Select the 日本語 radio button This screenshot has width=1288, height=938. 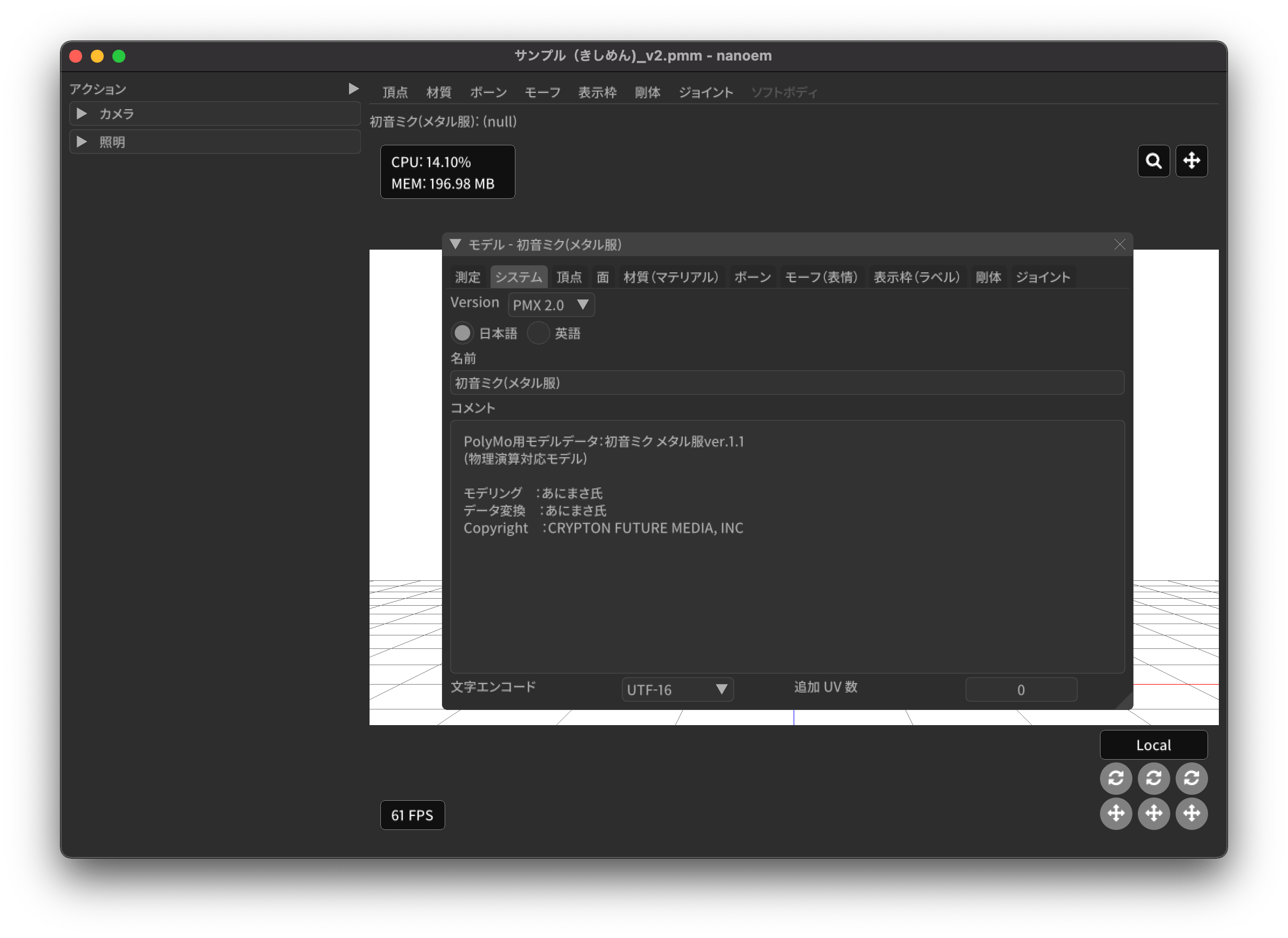(x=462, y=333)
